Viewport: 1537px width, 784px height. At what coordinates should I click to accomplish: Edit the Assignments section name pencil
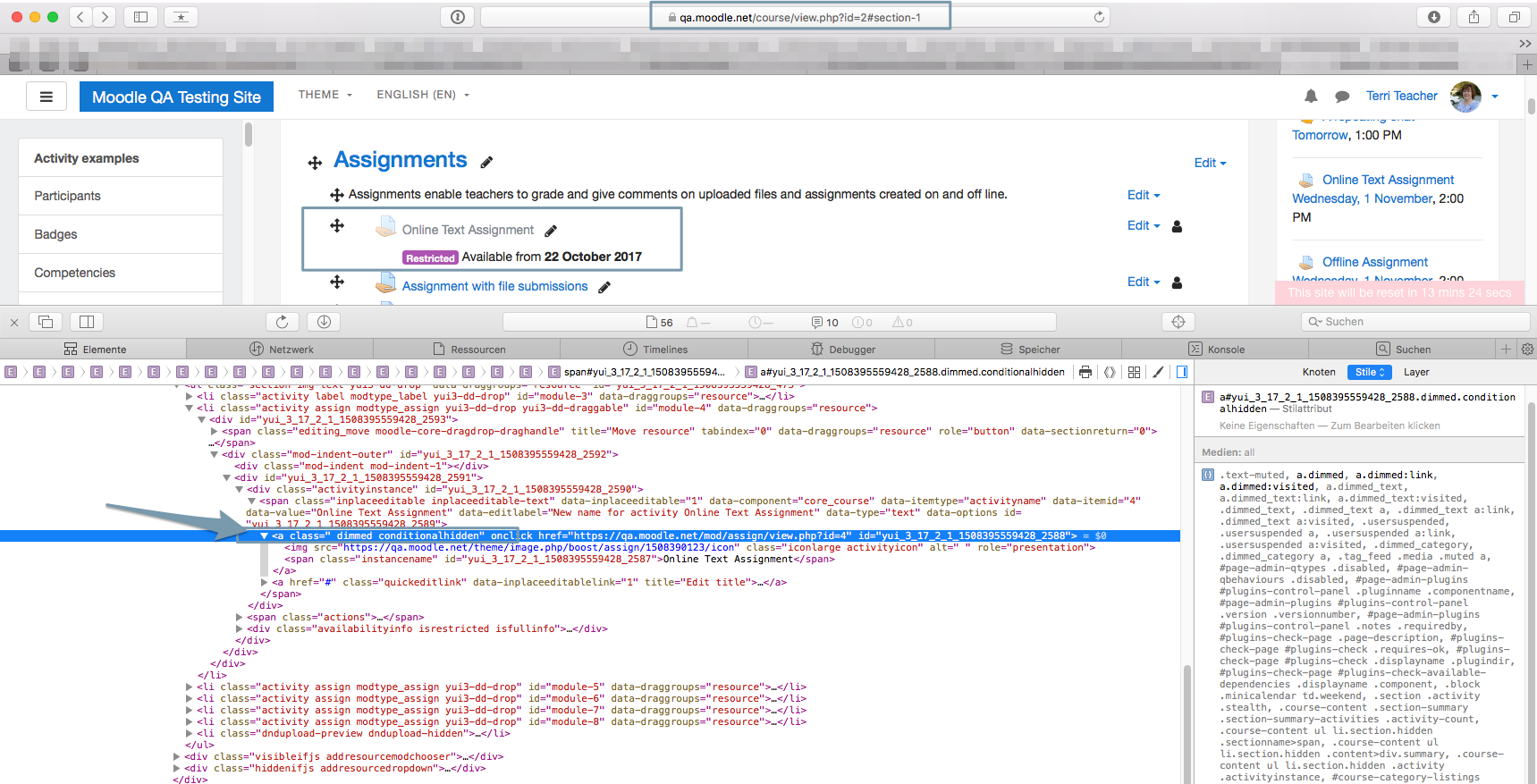[486, 163]
